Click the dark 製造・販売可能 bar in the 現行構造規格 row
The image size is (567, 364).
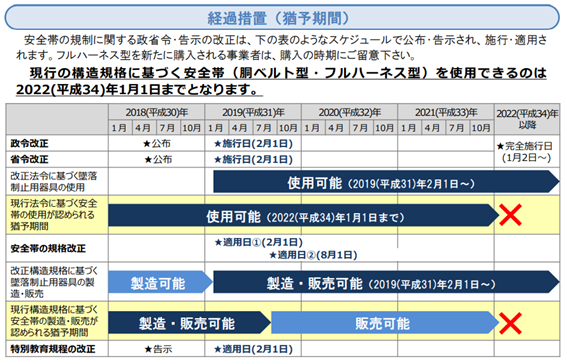pos(189,323)
